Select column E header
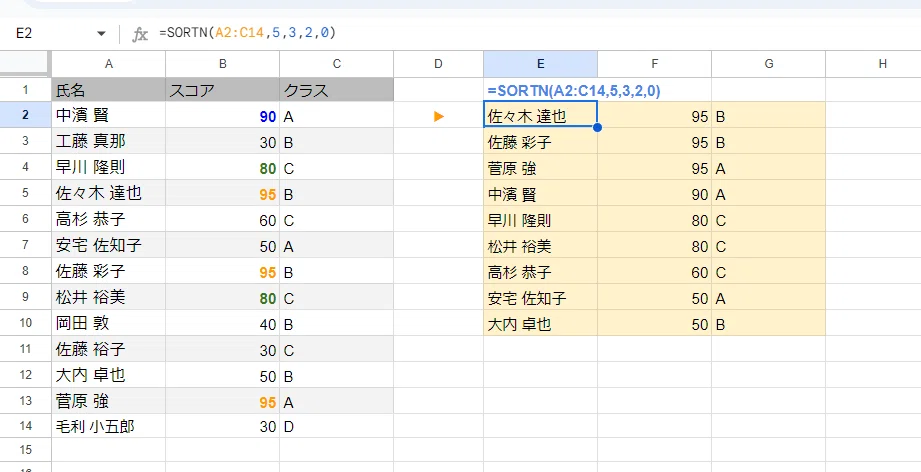The image size is (921, 472). (x=540, y=64)
